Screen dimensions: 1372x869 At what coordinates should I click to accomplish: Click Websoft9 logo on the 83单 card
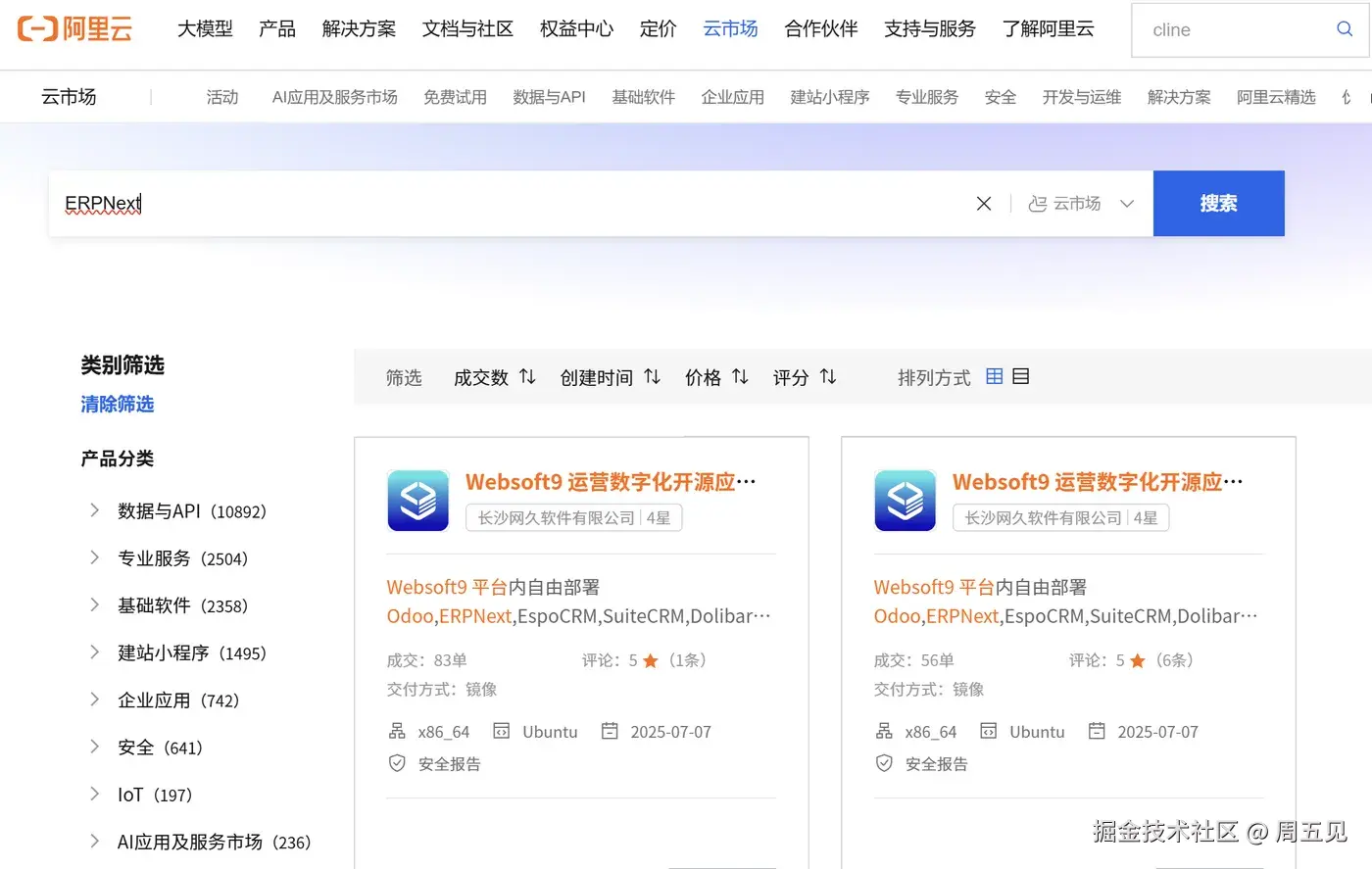418,501
